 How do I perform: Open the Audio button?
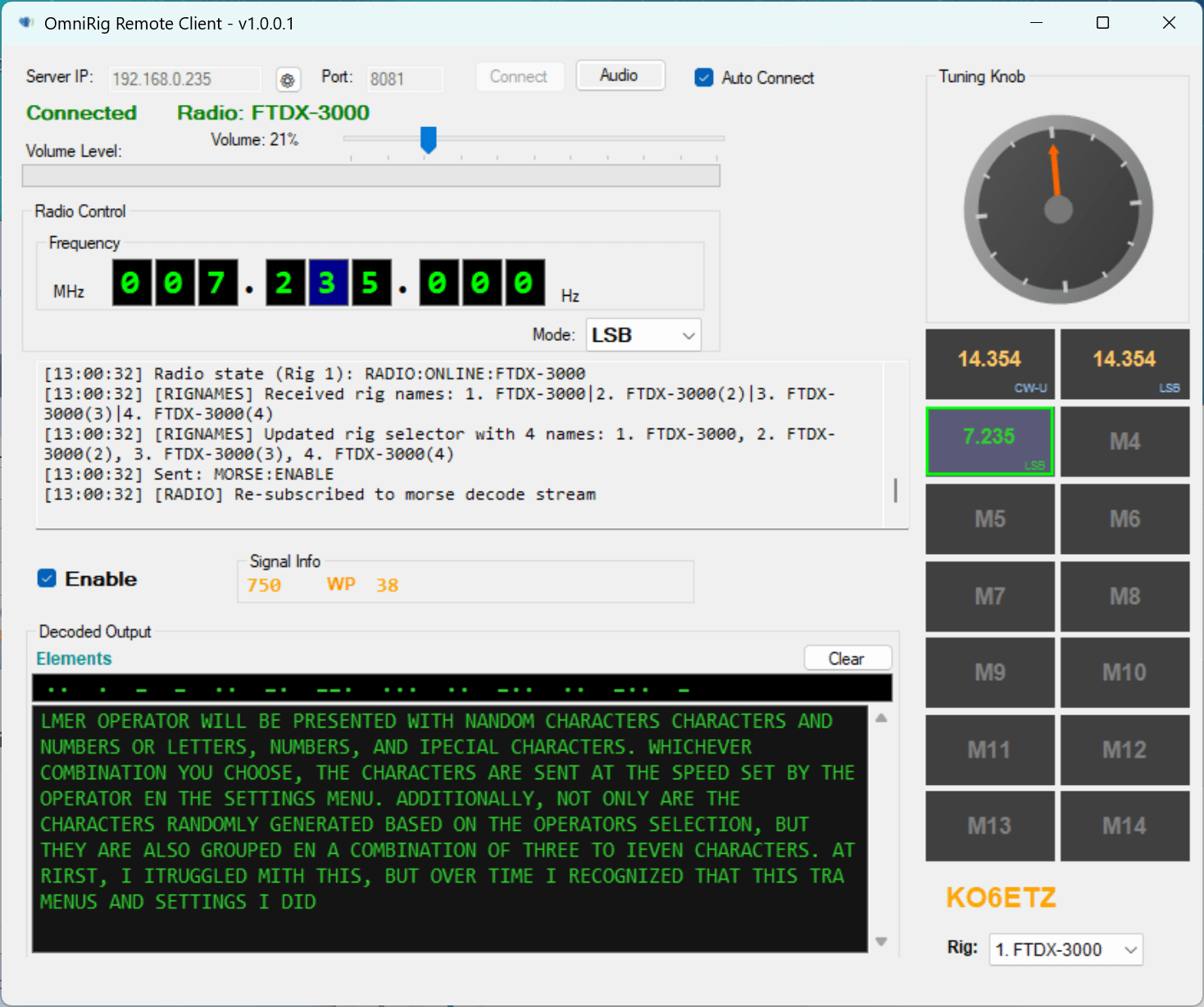620,75
